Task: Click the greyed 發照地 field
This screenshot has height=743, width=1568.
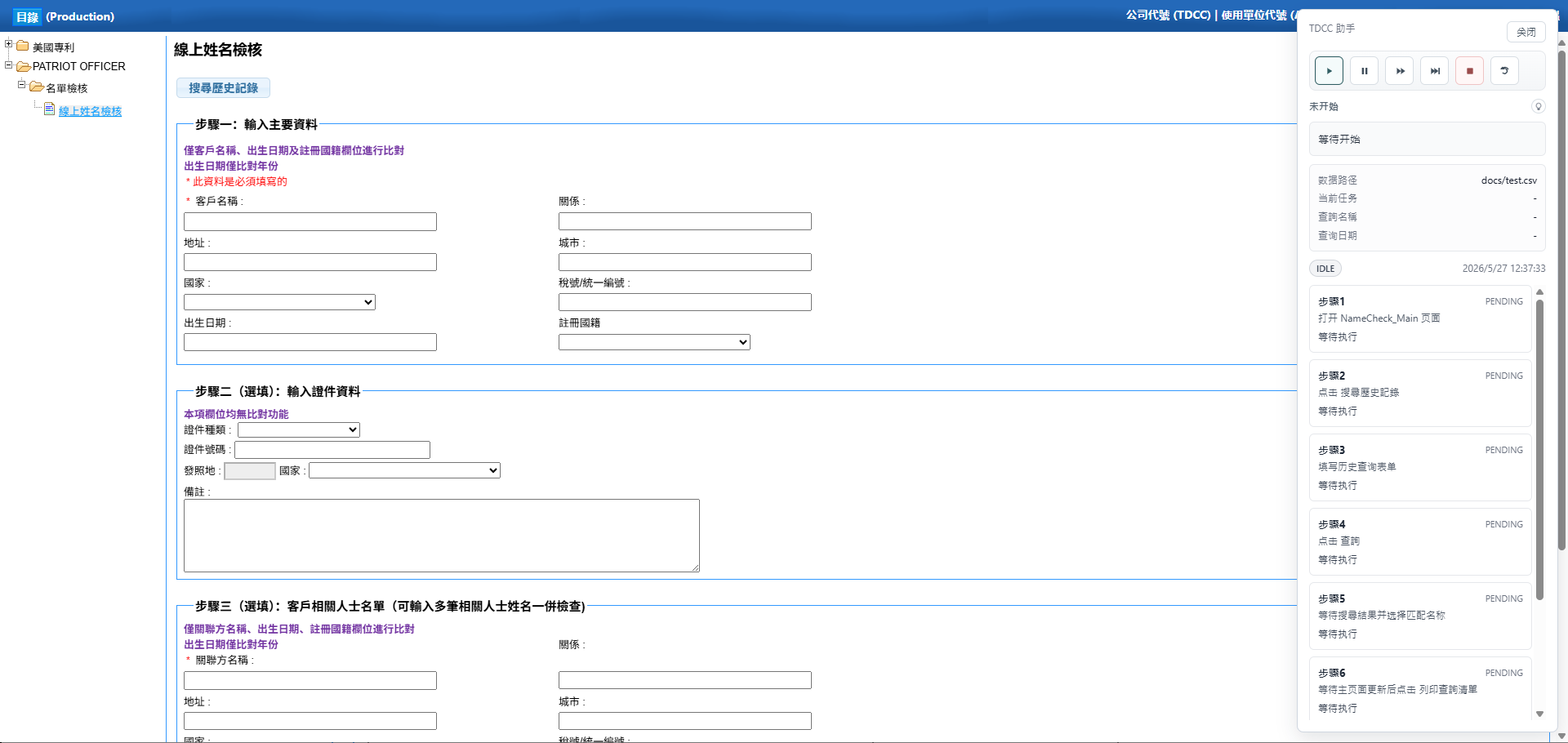Action: 250,471
